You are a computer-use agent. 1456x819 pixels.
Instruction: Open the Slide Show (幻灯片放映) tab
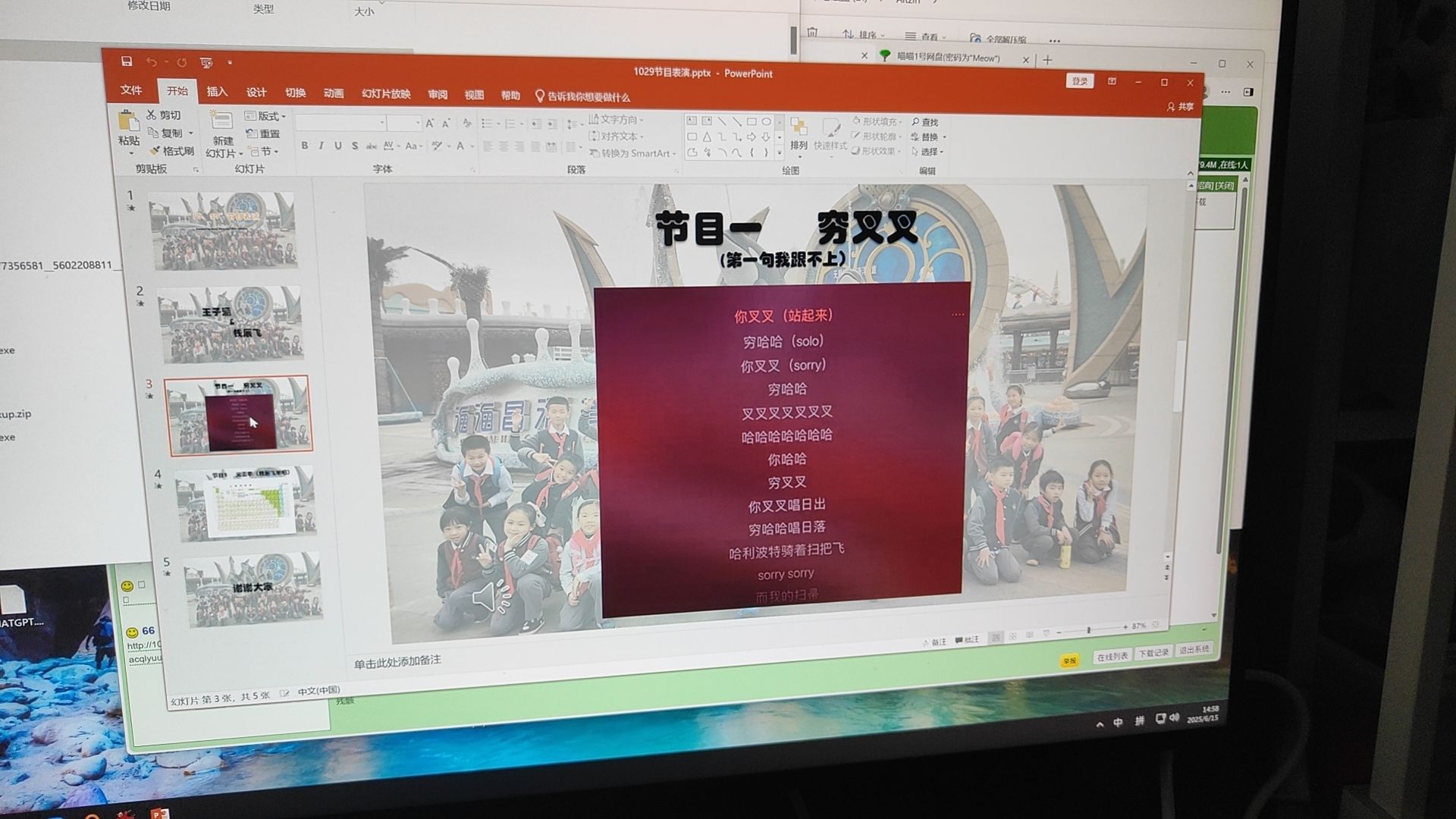[386, 94]
